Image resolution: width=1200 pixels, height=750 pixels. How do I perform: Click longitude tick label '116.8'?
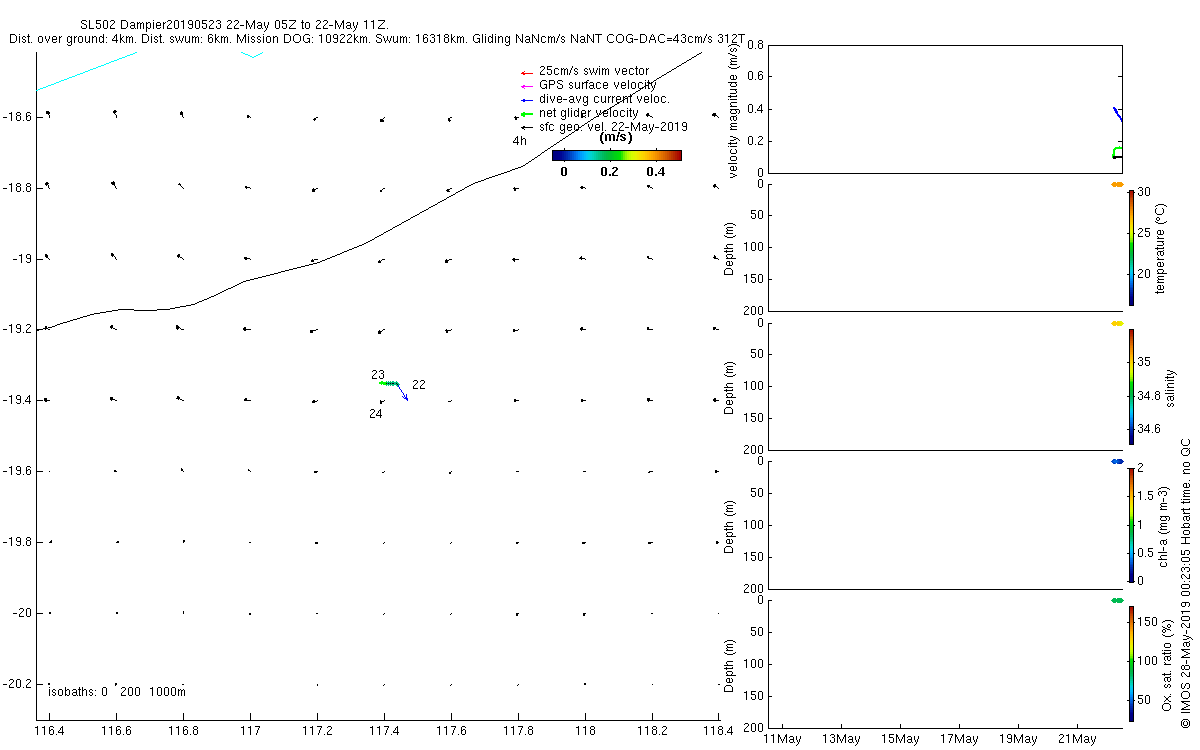pos(183,732)
